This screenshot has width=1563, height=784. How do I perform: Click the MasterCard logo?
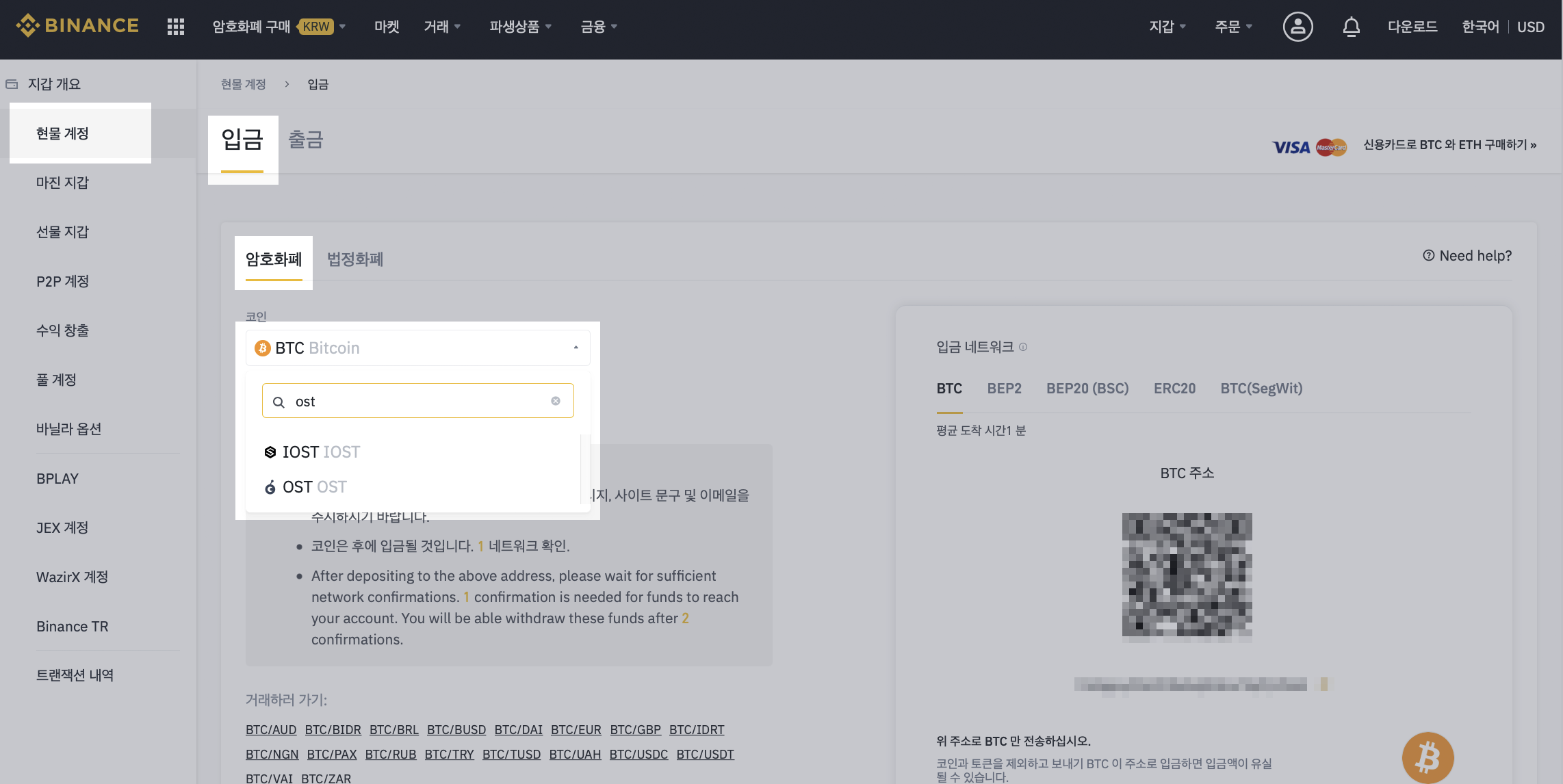pyautogui.click(x=1331, y=146)
